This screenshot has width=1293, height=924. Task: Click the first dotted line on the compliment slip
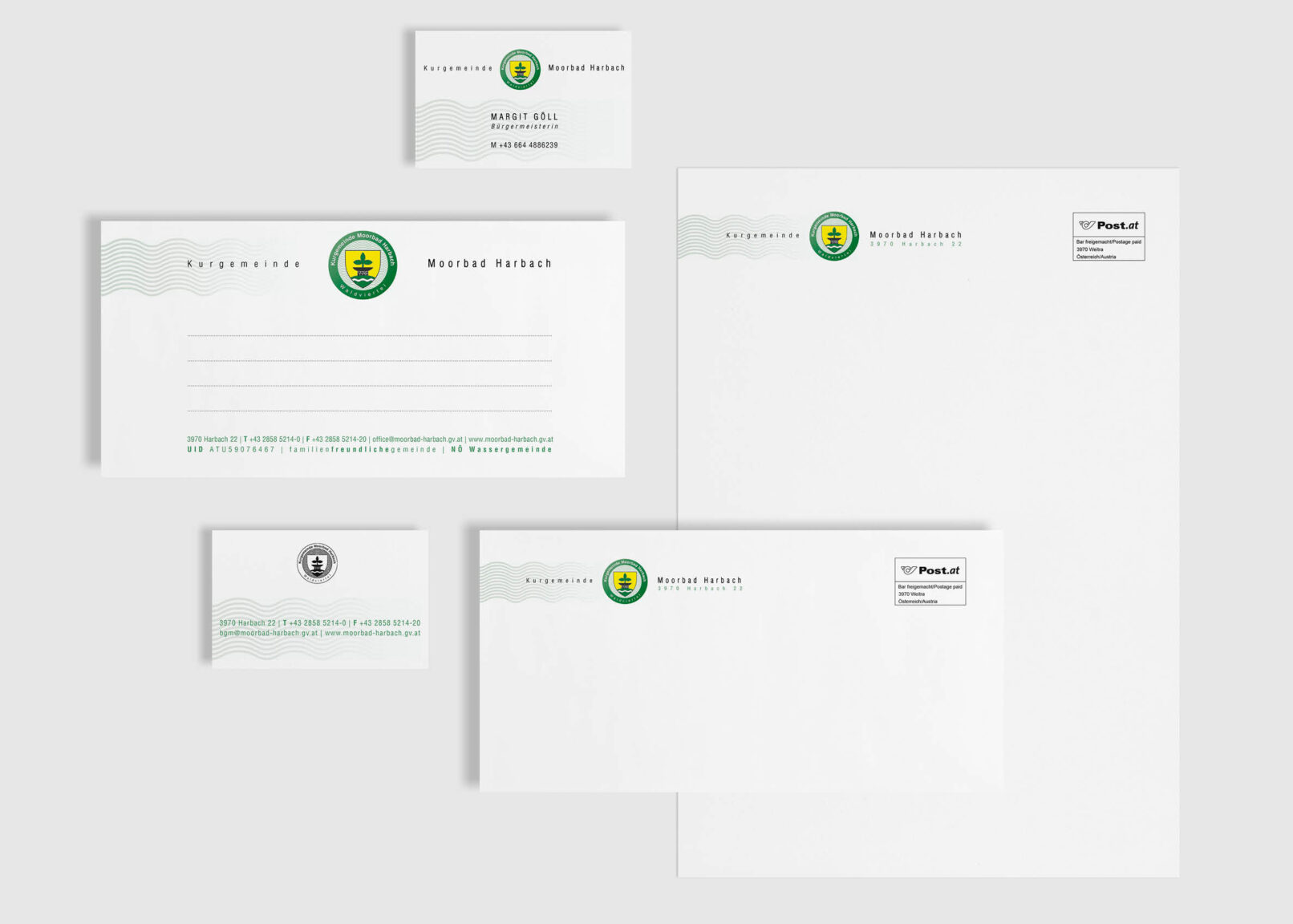[369, 335]
